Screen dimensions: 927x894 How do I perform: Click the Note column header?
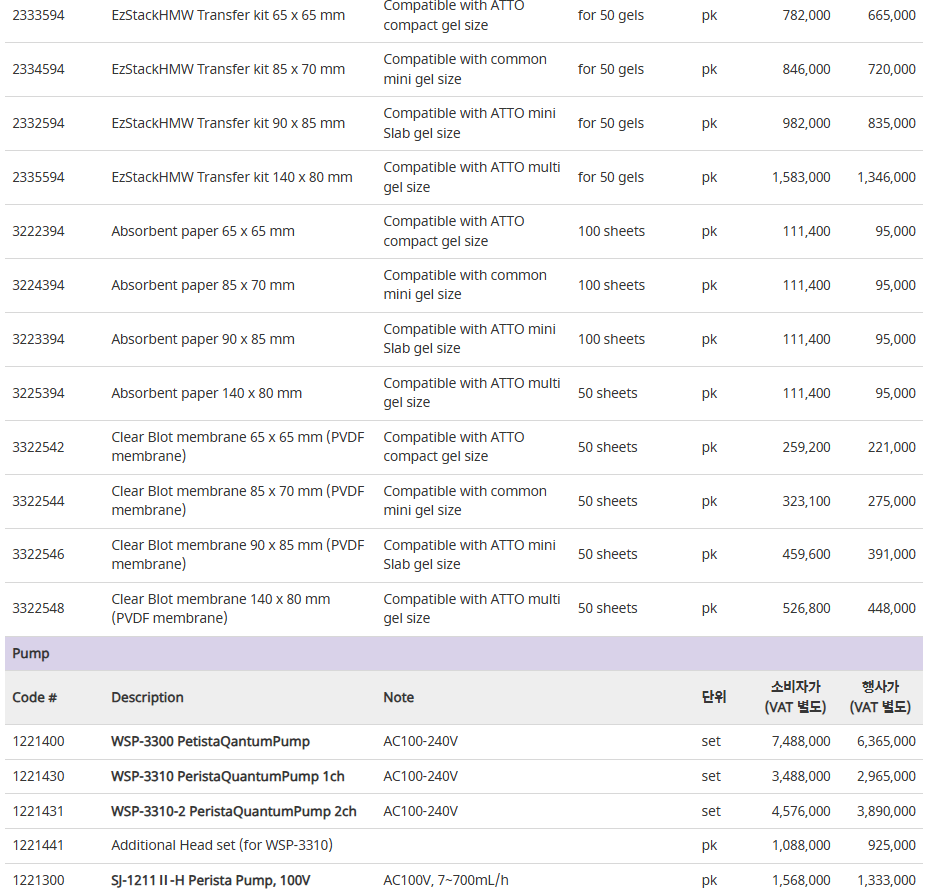point(398,698)
